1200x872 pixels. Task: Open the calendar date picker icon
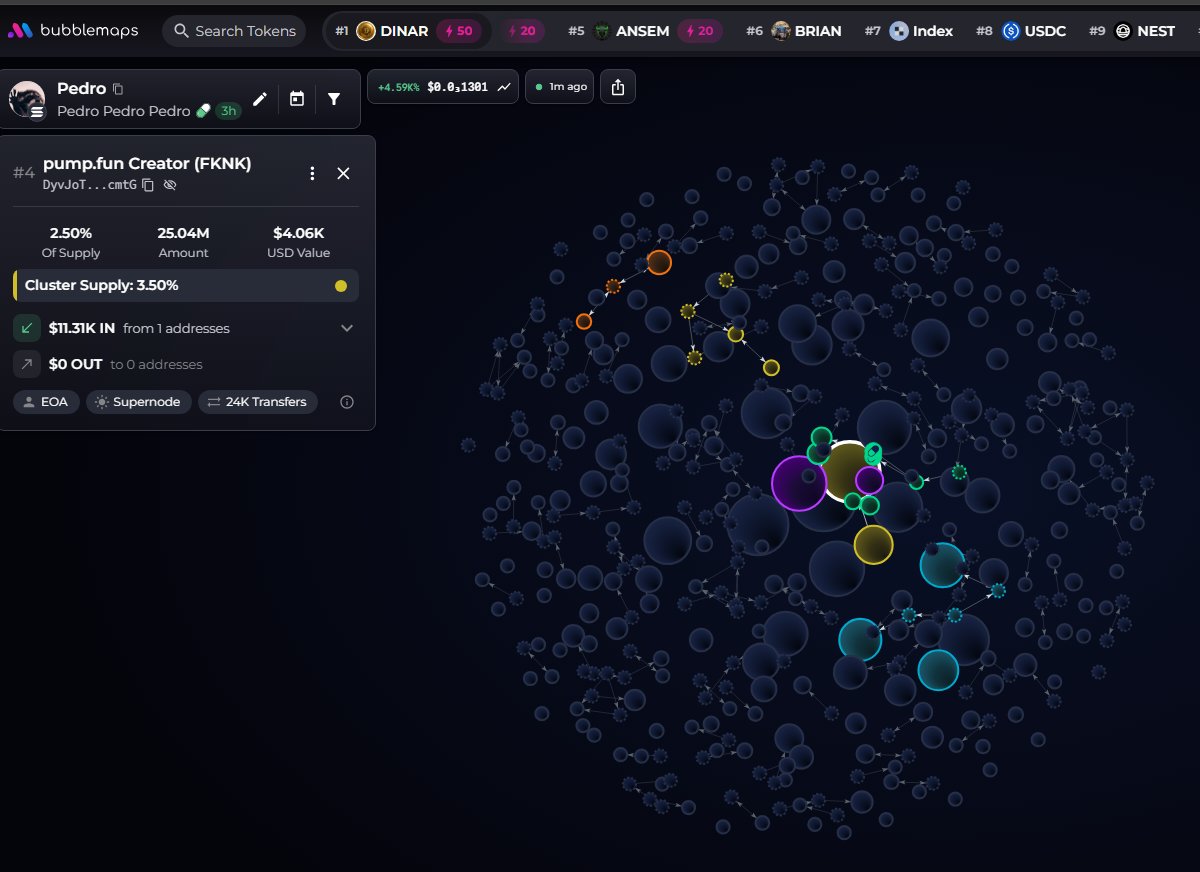[297, 98]
